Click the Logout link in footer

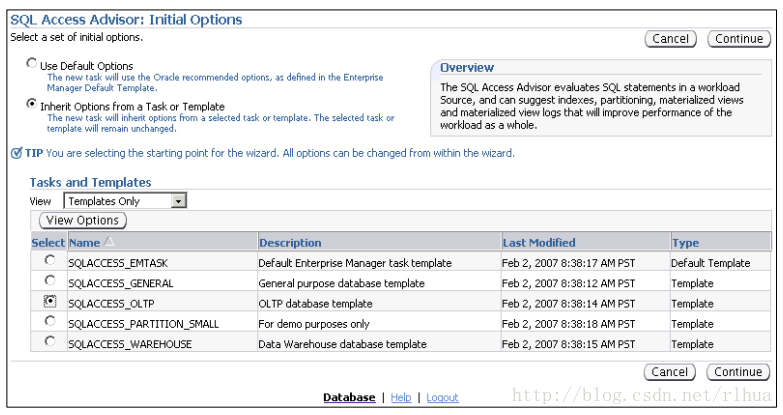tap(442, 398)
